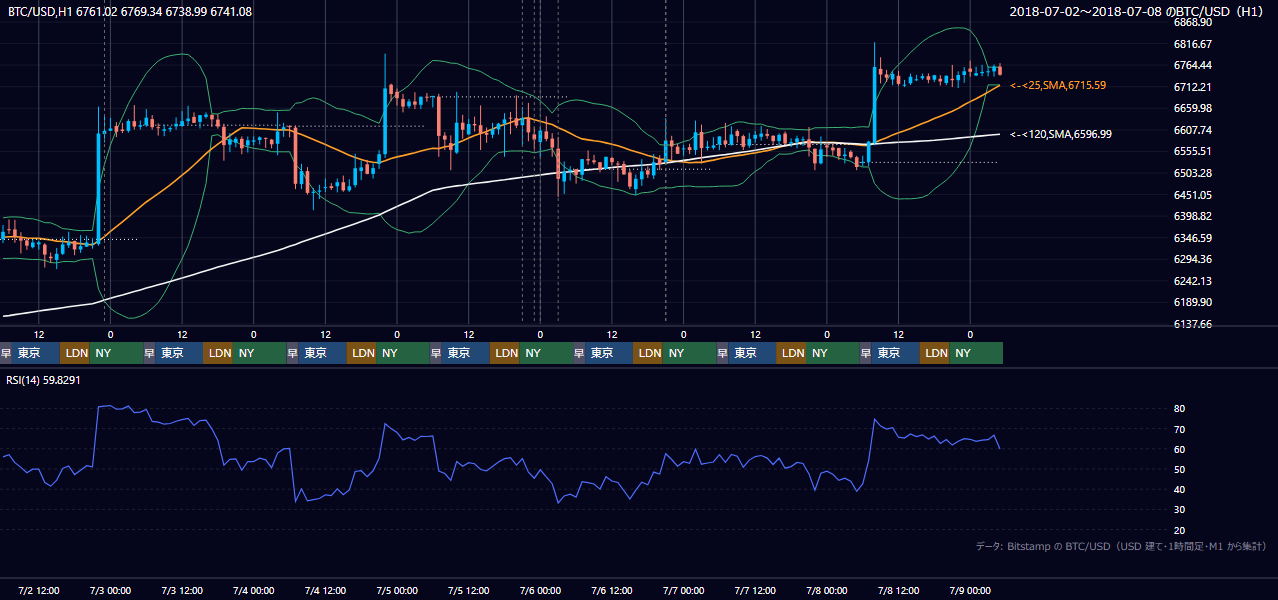This screenshot has height=600, width=1278.
Task: Pick the 7/7 00:00 time axis label
Action: click(x=685, y=590)
